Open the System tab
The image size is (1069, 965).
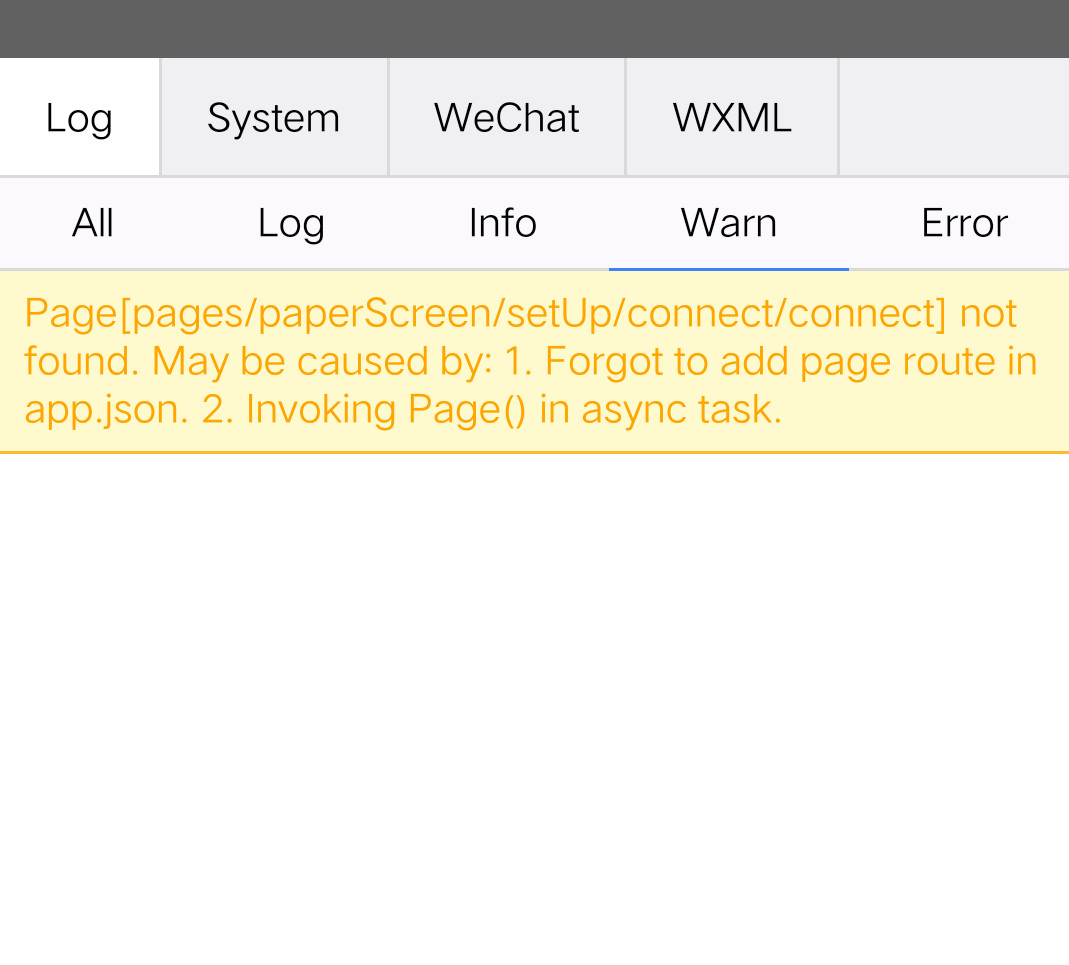(x=273, y=118)
